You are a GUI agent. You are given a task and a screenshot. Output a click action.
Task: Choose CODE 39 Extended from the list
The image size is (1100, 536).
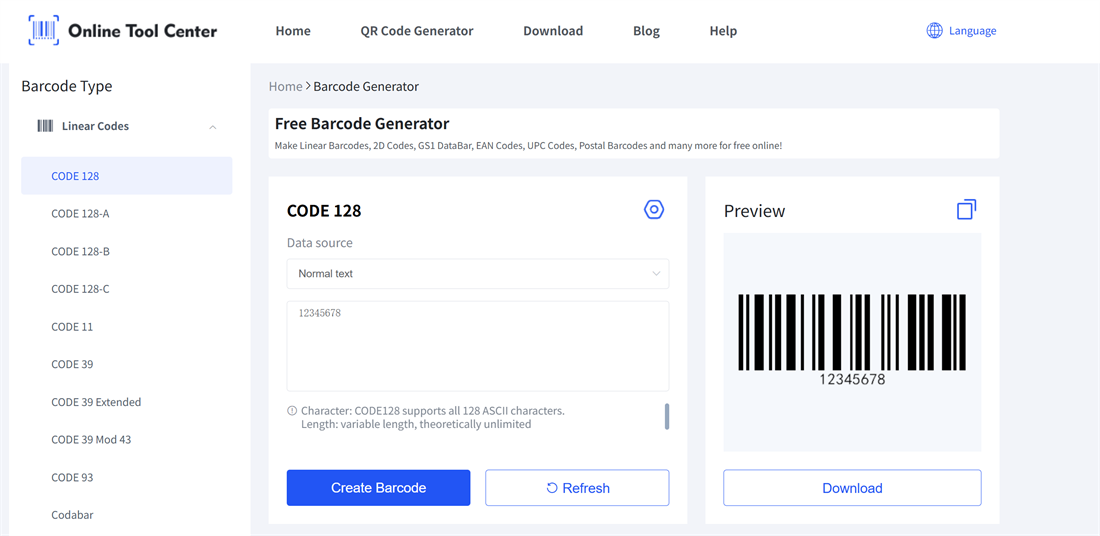pos(96,402)
